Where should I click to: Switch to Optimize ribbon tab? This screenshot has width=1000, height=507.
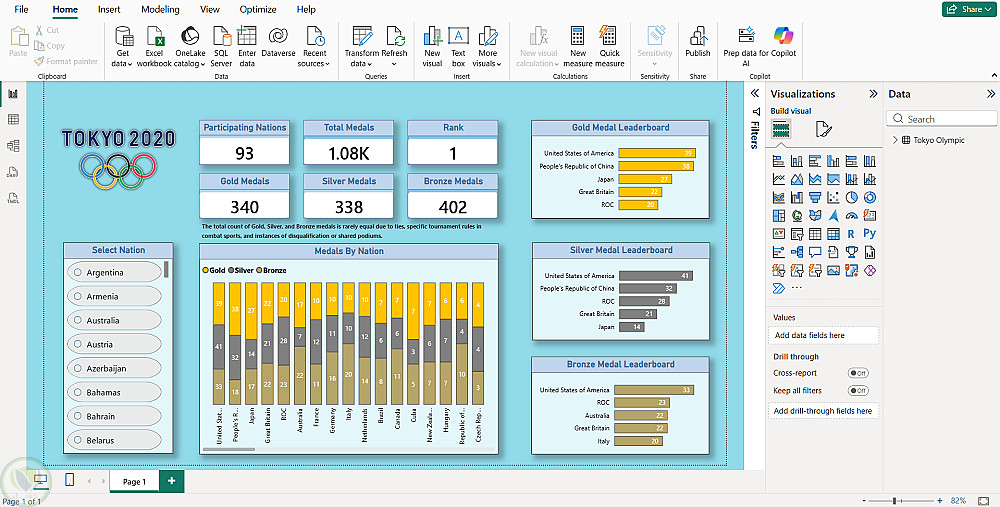(x=258, y=10)
